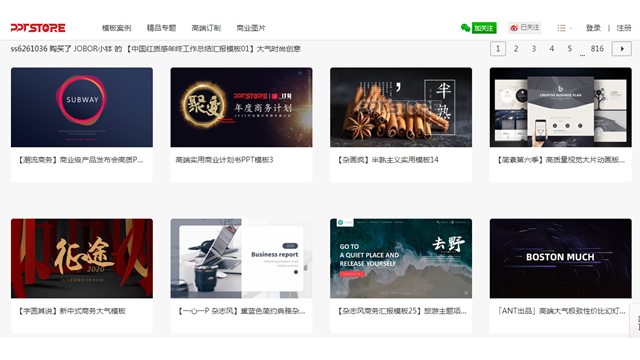Screen dimensions: 640x360
Task: Open the 商业图片 section
Action: pyautogui.click(x=251, y=28)
